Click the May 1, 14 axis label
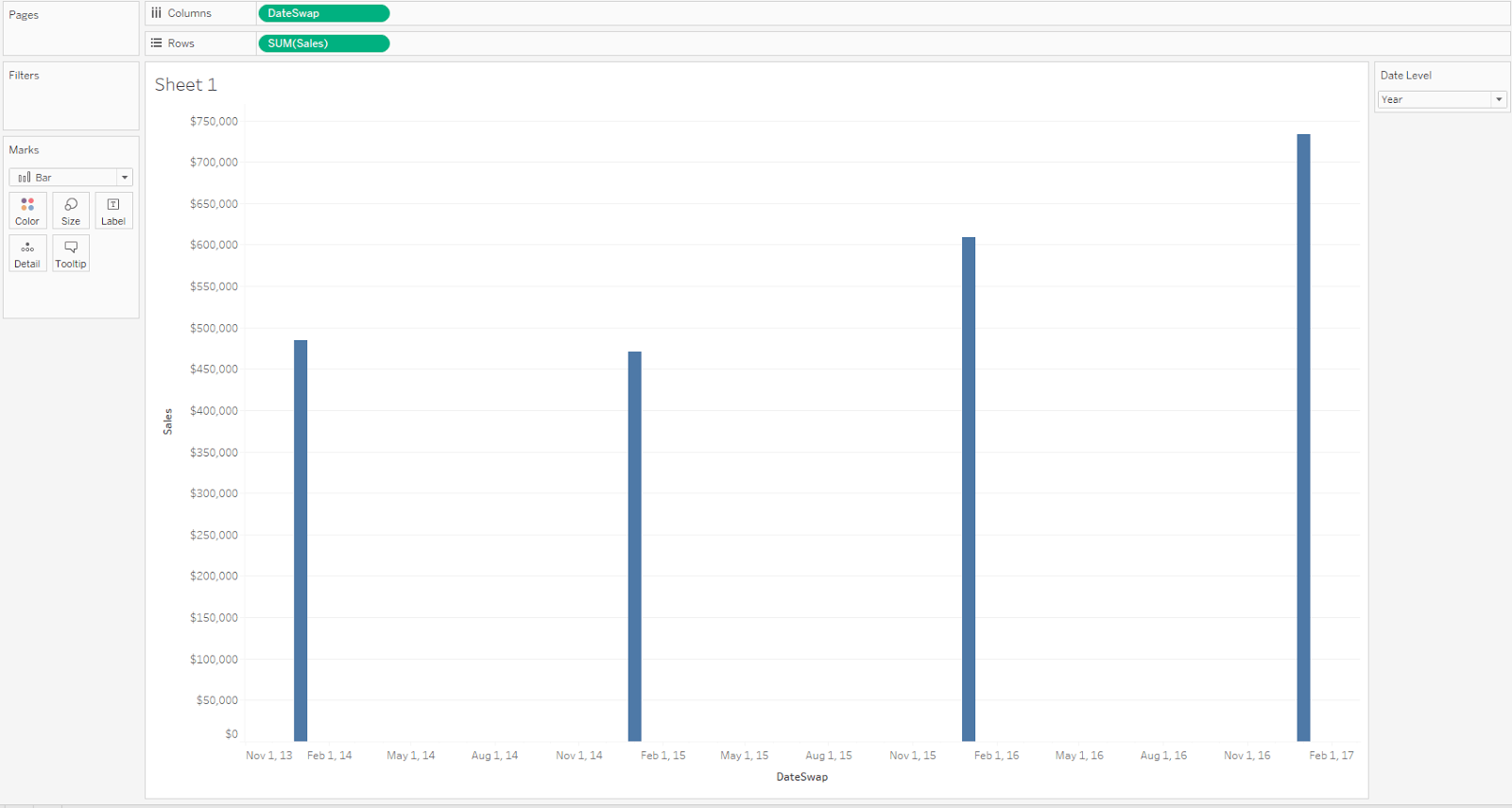The width and height of the screenshot is (1512, 808). tap(411, 755)
